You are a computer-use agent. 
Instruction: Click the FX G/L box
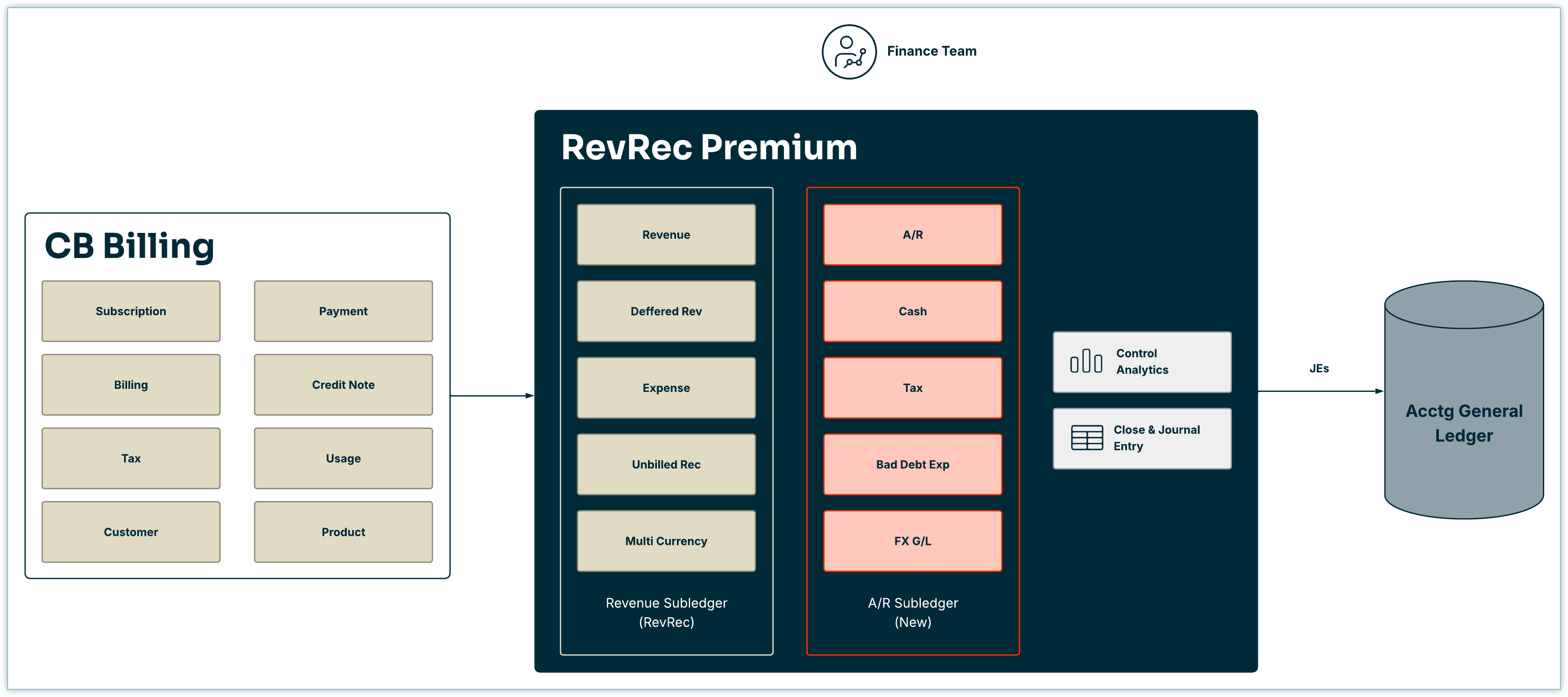(x=912, y=541)
